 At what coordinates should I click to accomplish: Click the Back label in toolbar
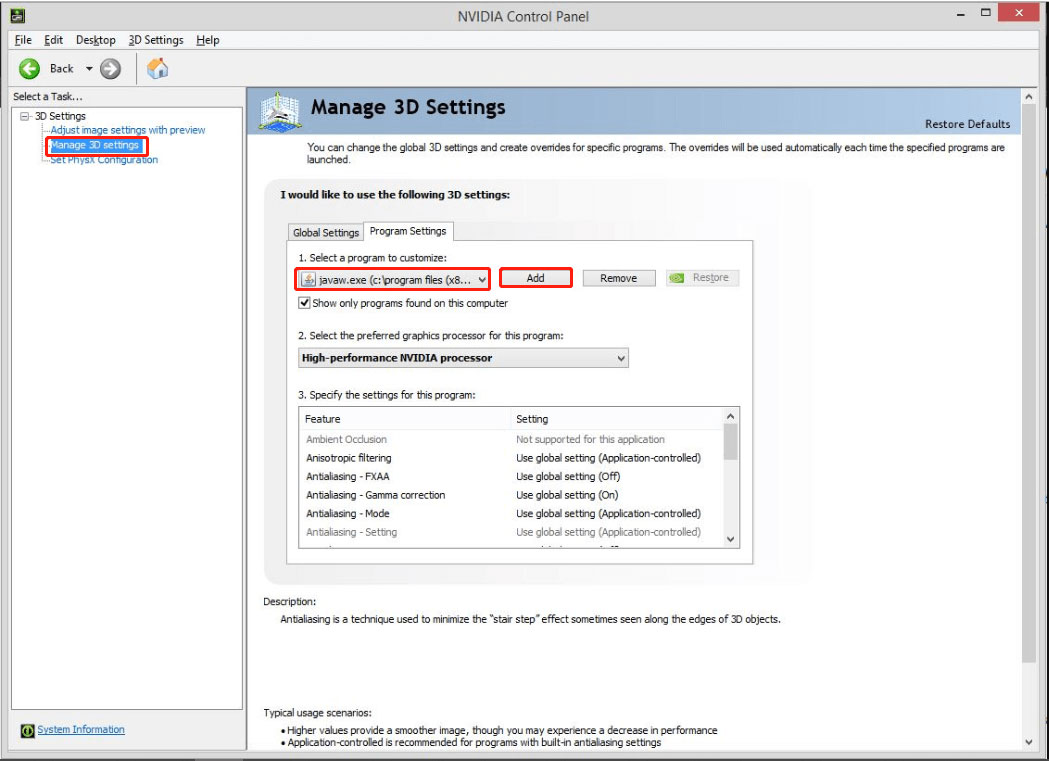(x=62, y=68)
